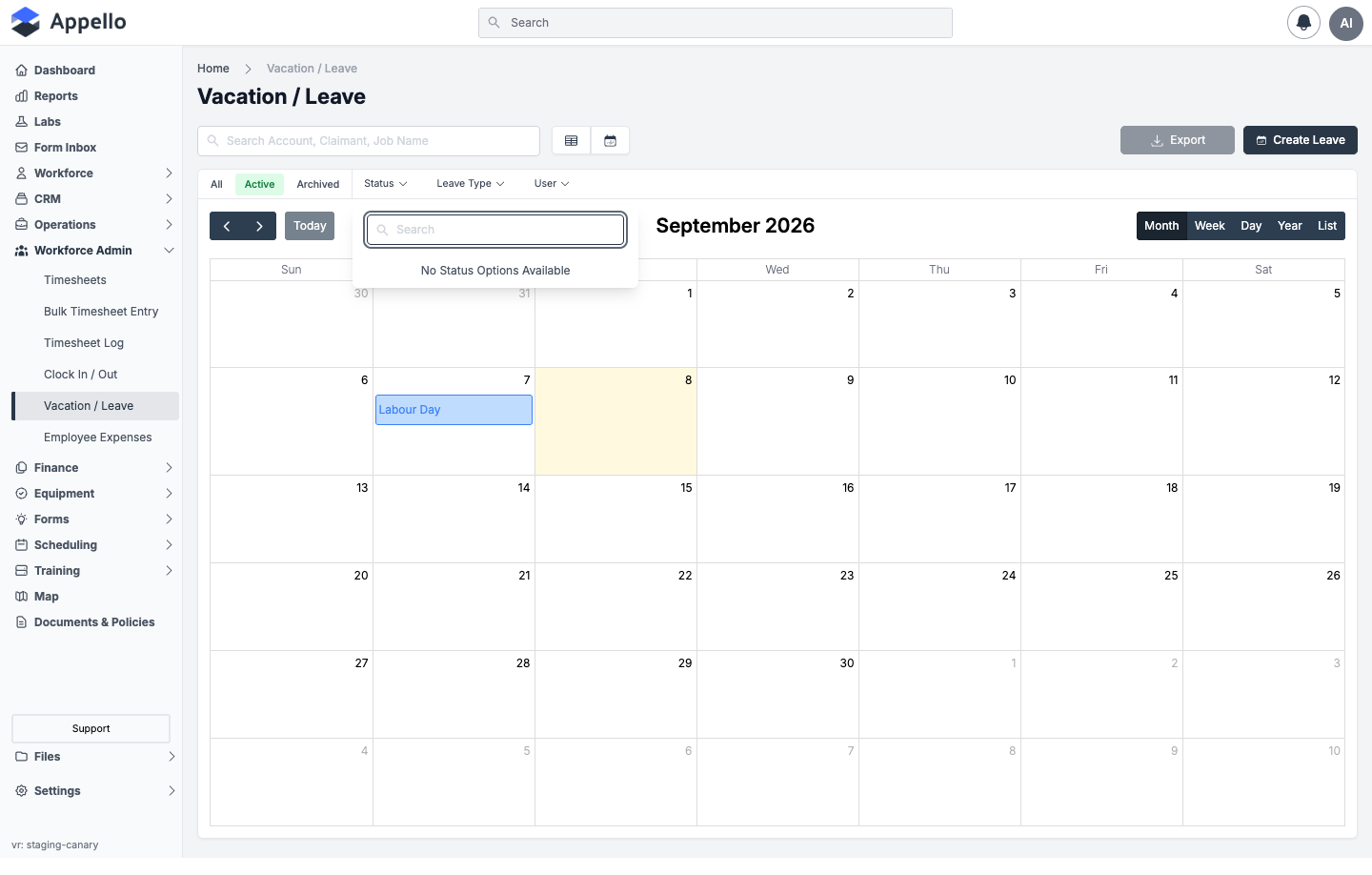
Task: Expand the Settings section
Action: [95, 791]
